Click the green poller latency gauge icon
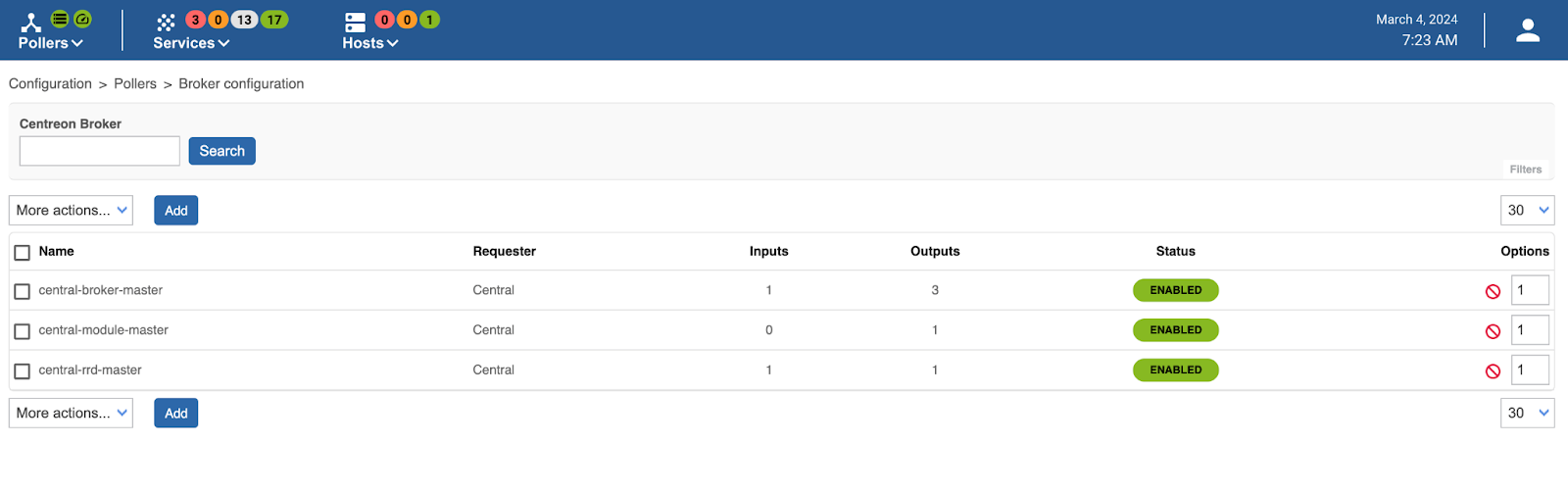 [x=83, y=19]
